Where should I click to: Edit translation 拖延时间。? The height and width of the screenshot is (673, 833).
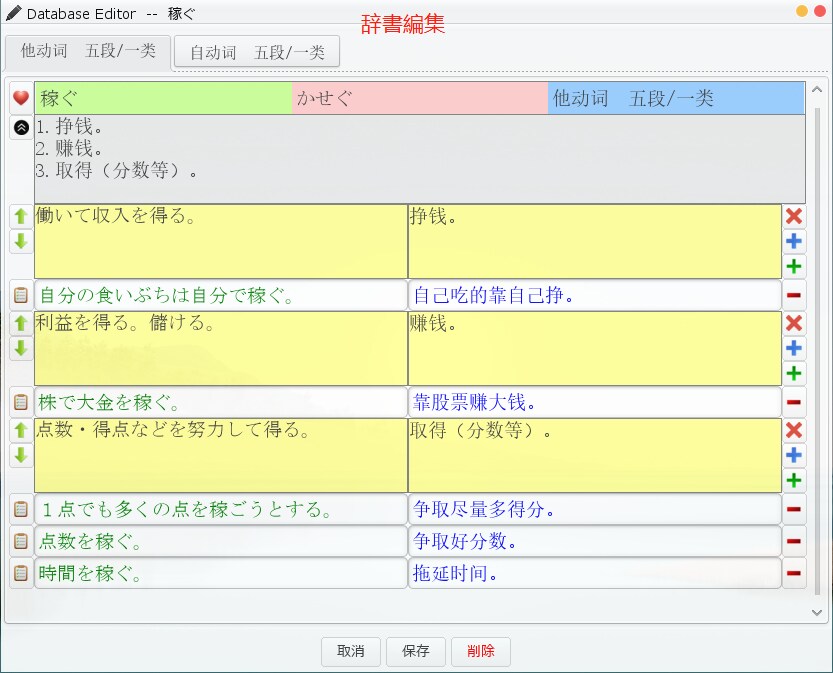tap(594, 573)
